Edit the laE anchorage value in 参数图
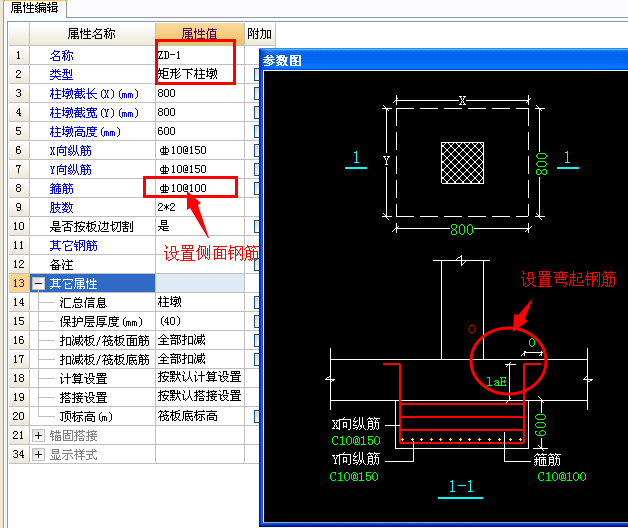 496,381
